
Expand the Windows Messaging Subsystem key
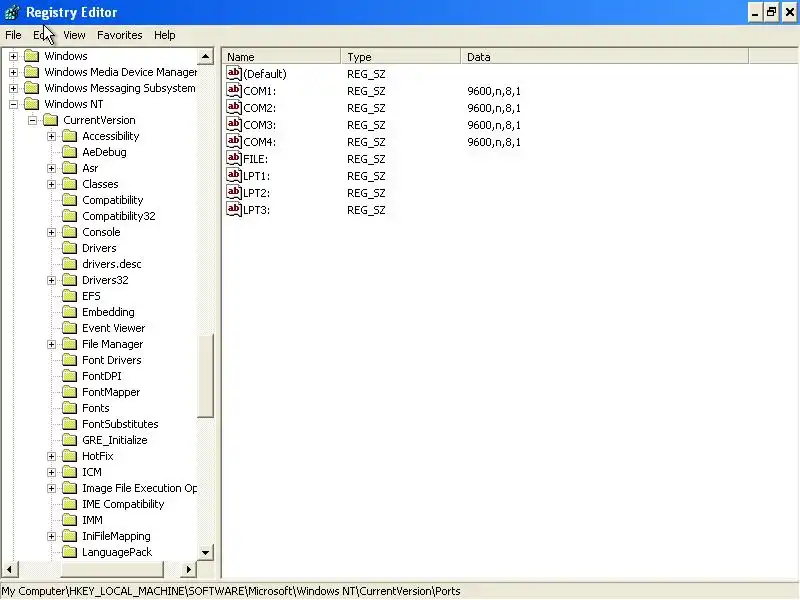point(14,88)
